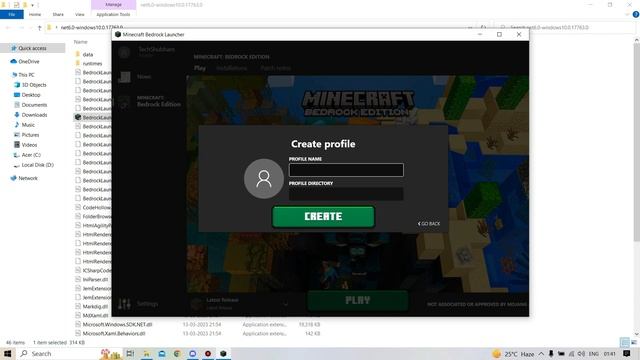
Task: Open Acer (C:) drive in navigation pane
Action: pos(31,155)
